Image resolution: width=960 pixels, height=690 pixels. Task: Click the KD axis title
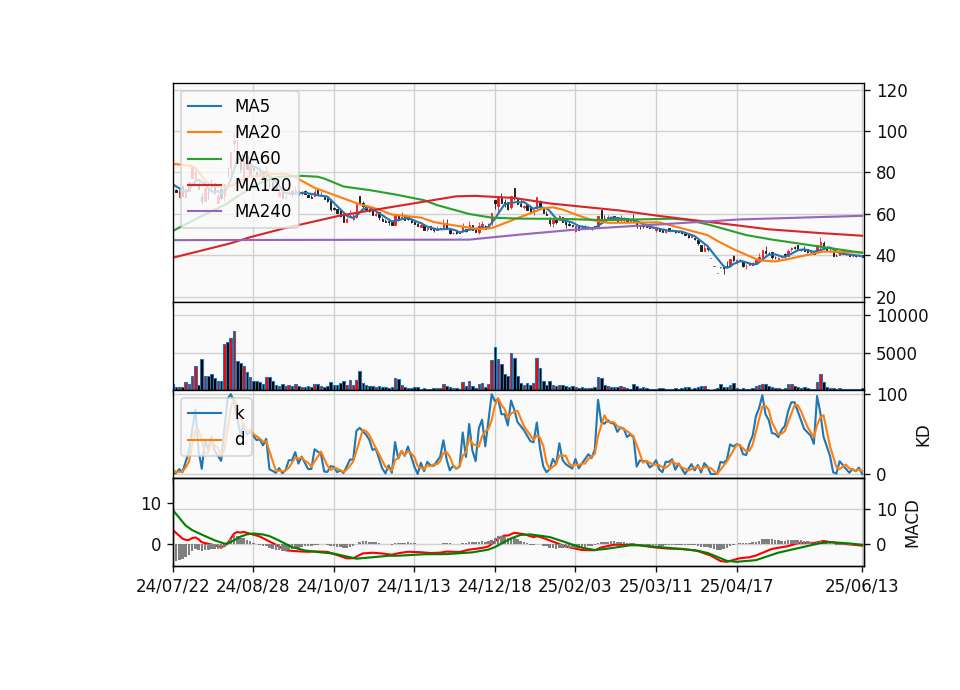923,436
